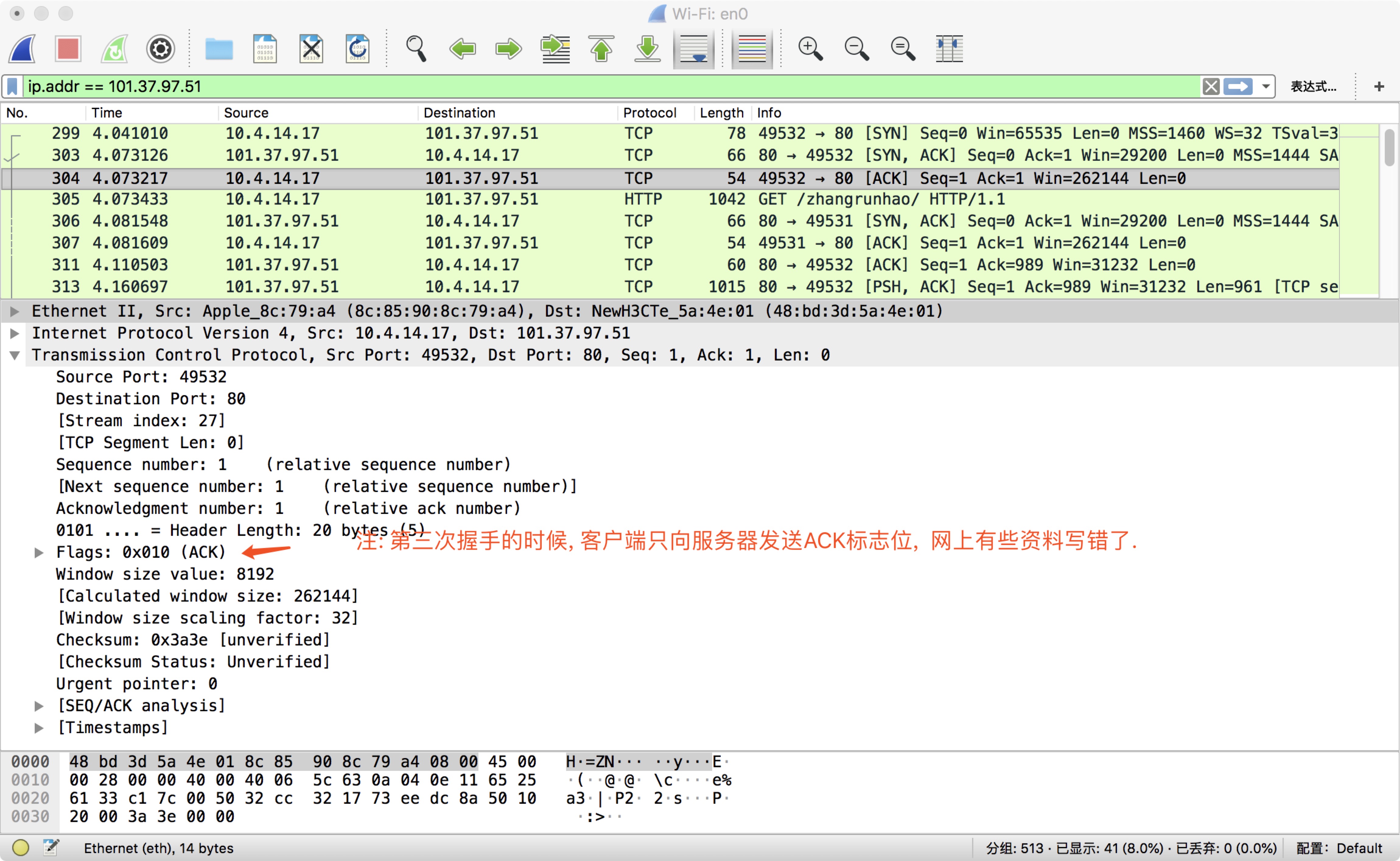Select the Destination Port: 80 field
The height and width of the screenshot is (861, 1400).
pyautogui.click(x=151, y=399)
